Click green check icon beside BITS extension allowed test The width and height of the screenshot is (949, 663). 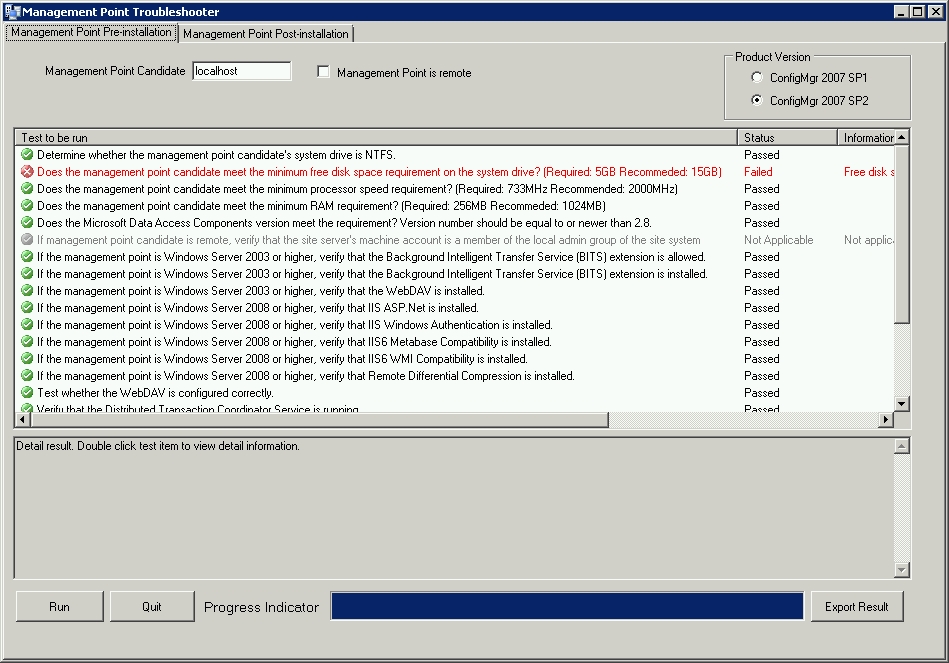(x=27, y=256)
